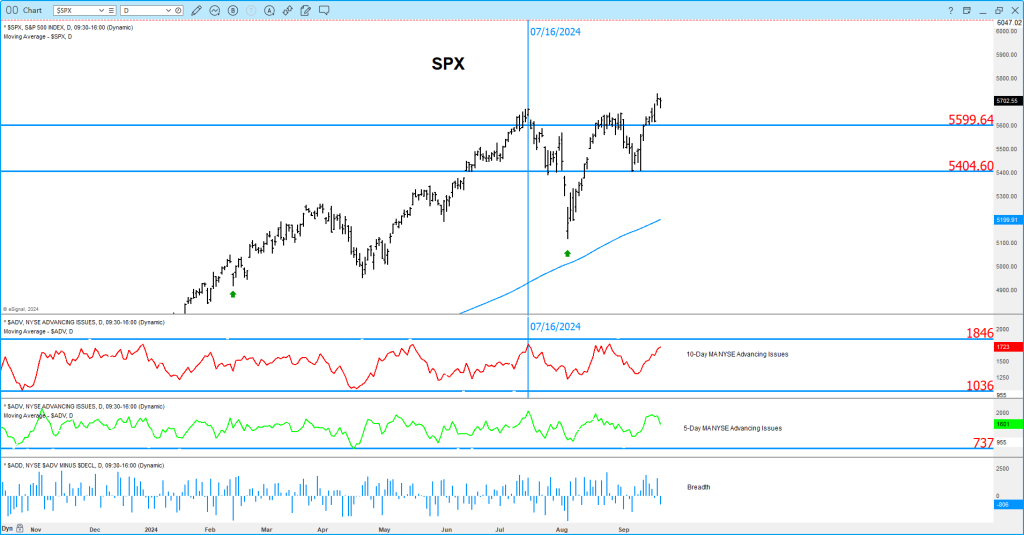The image size is (1024, 535).
Task: Click the Breadth pane label
Action: pyautogui.click(x=698, y=487)
